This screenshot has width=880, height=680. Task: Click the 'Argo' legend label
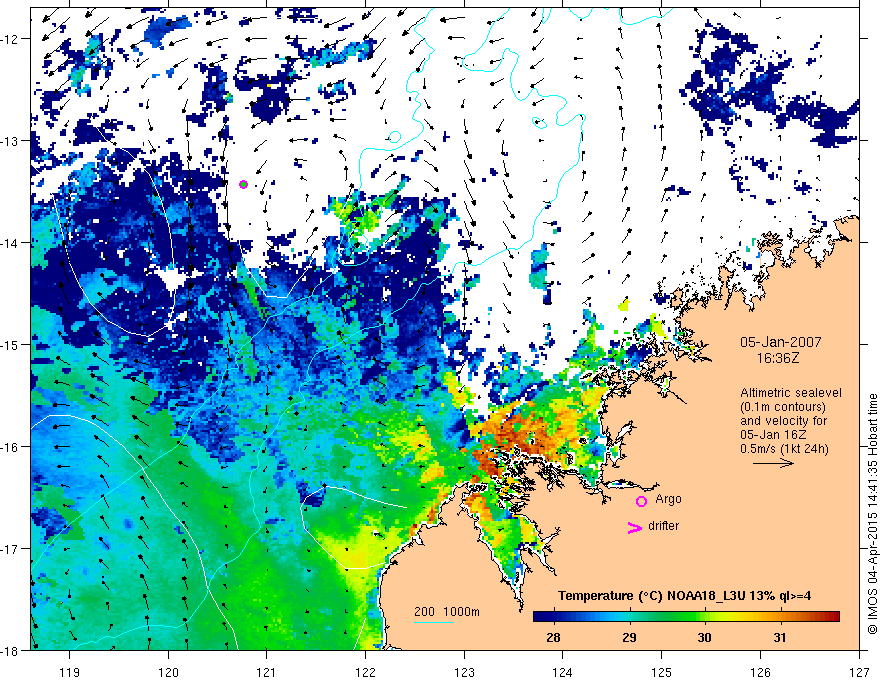coord(668,499)
